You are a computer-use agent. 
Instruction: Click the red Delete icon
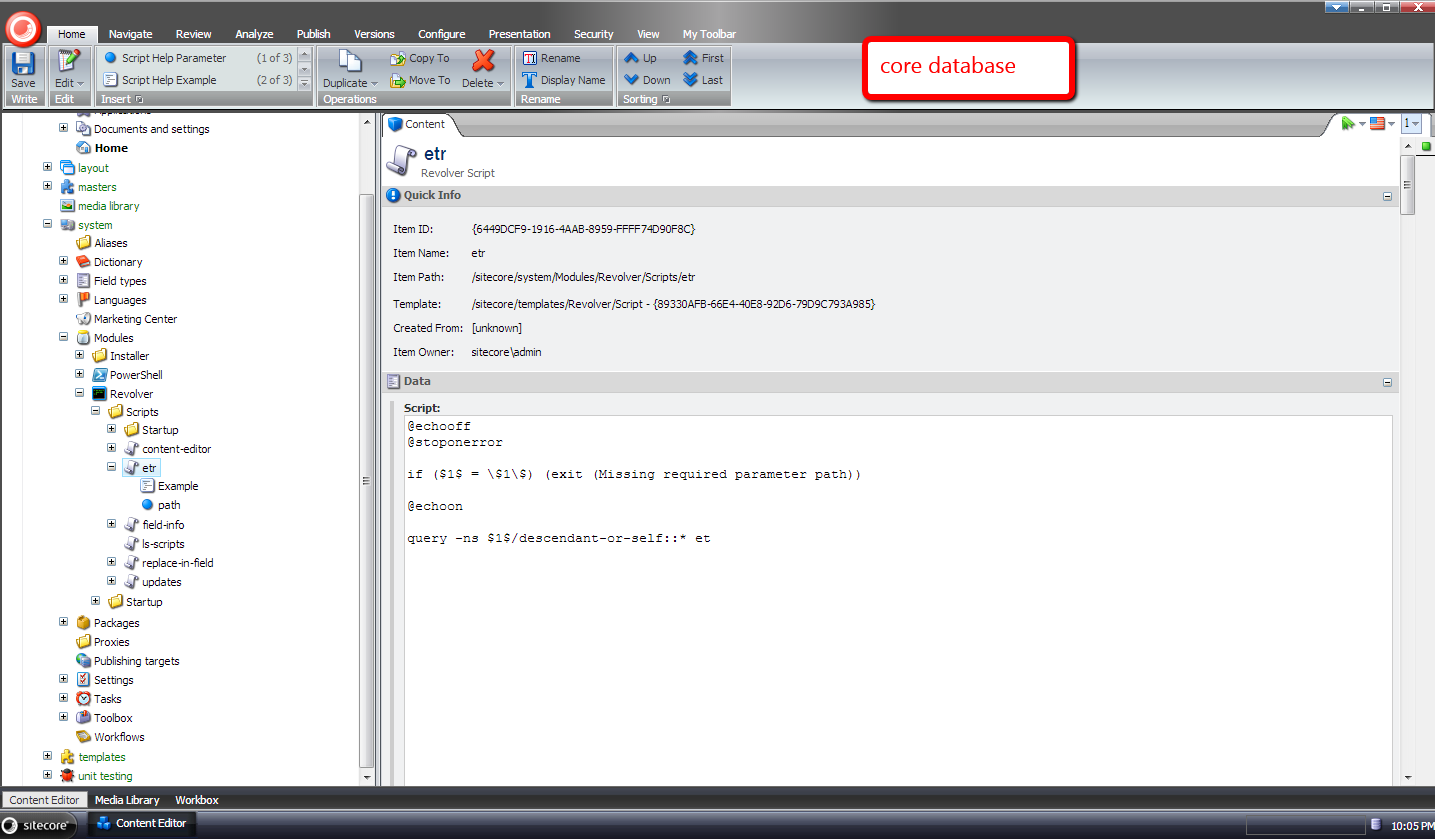(x=483, y=62)
